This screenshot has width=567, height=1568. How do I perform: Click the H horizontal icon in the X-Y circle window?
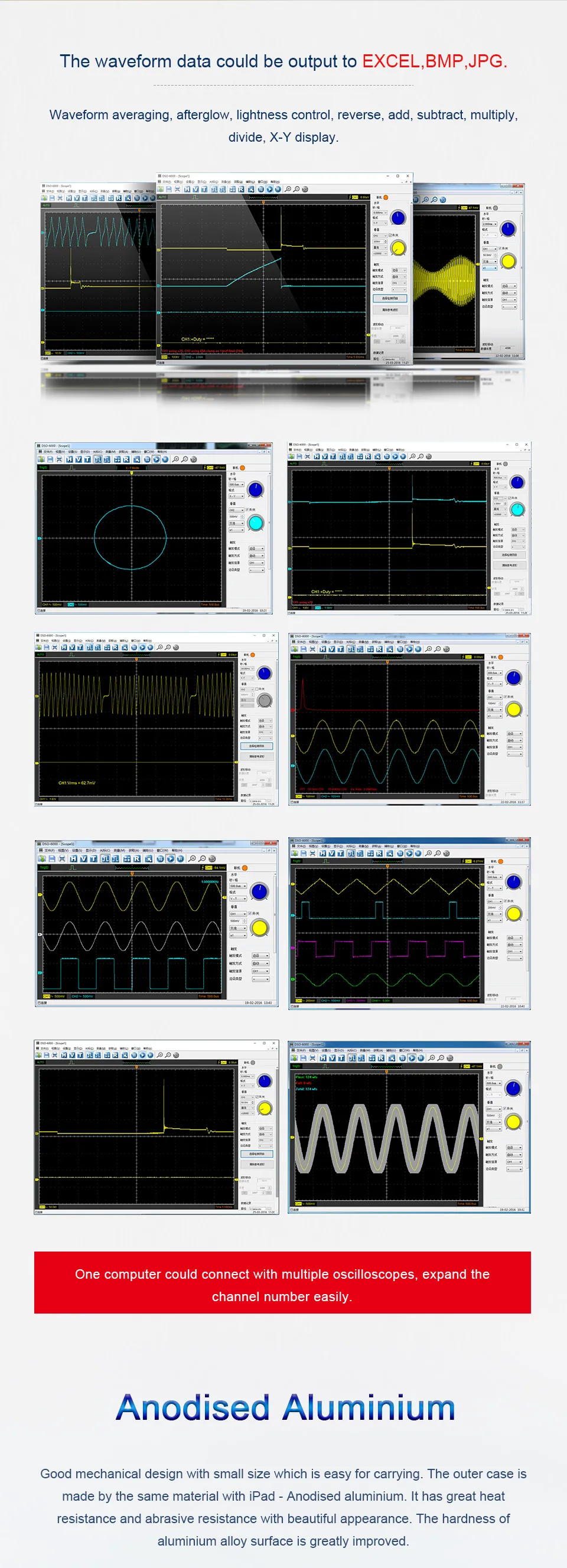(70, 459)
